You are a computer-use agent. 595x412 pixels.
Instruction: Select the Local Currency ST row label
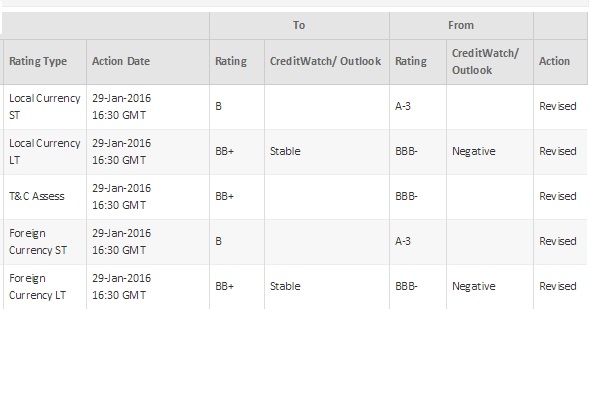45,107
